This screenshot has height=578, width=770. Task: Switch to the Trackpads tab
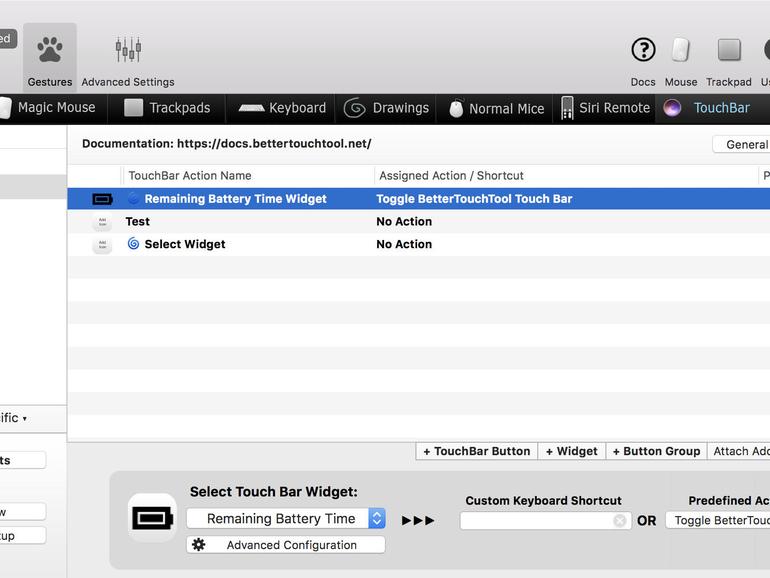point(167,108)
